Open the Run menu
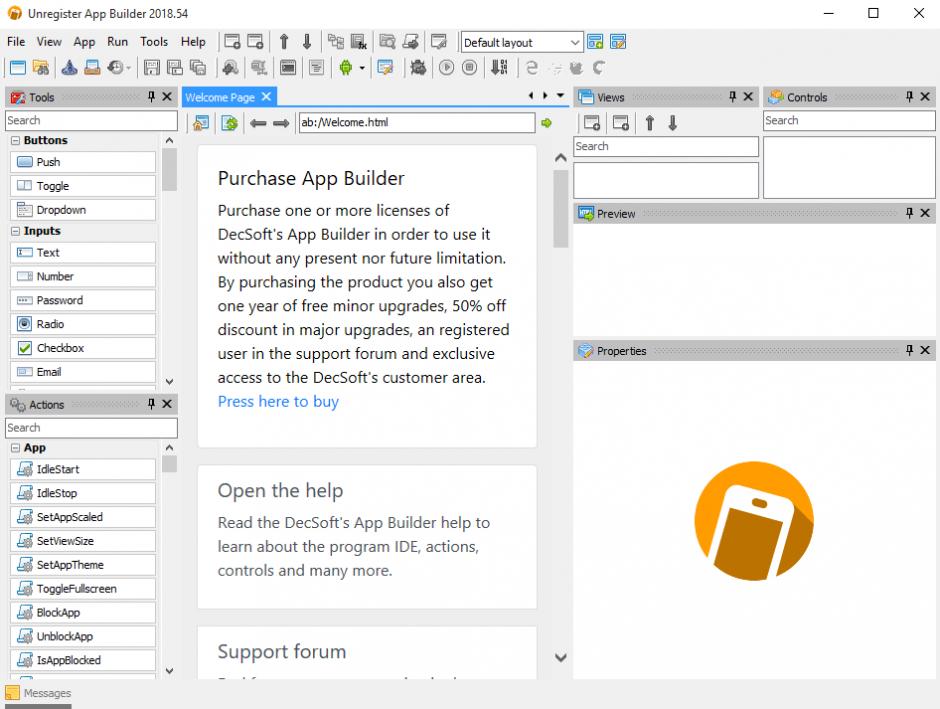Viewport: 940px width, 709px height. tap(118, 41)
